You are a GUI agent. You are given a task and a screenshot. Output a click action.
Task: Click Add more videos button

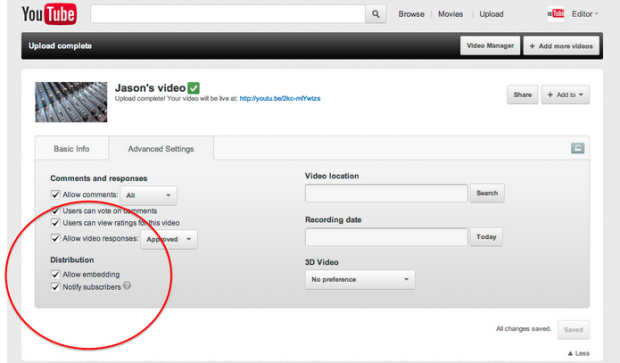(x=561, y=46)
